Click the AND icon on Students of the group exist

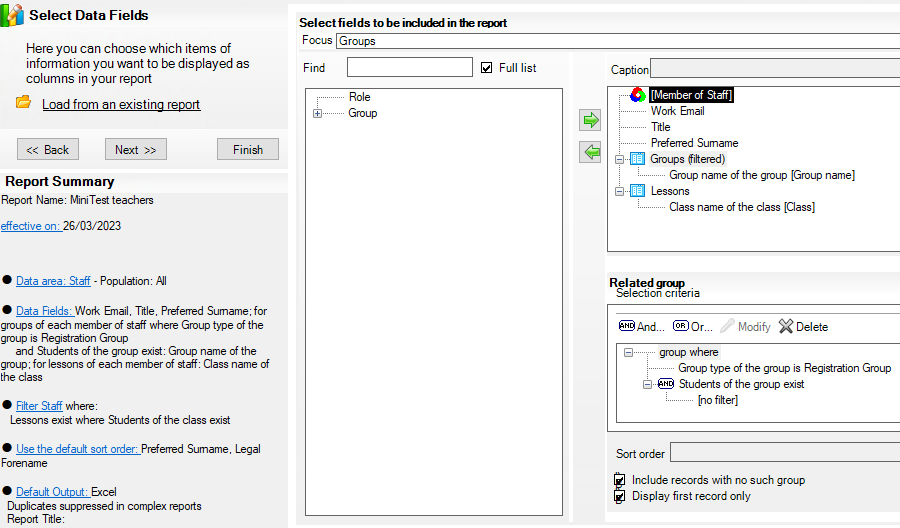coord(666,383)
